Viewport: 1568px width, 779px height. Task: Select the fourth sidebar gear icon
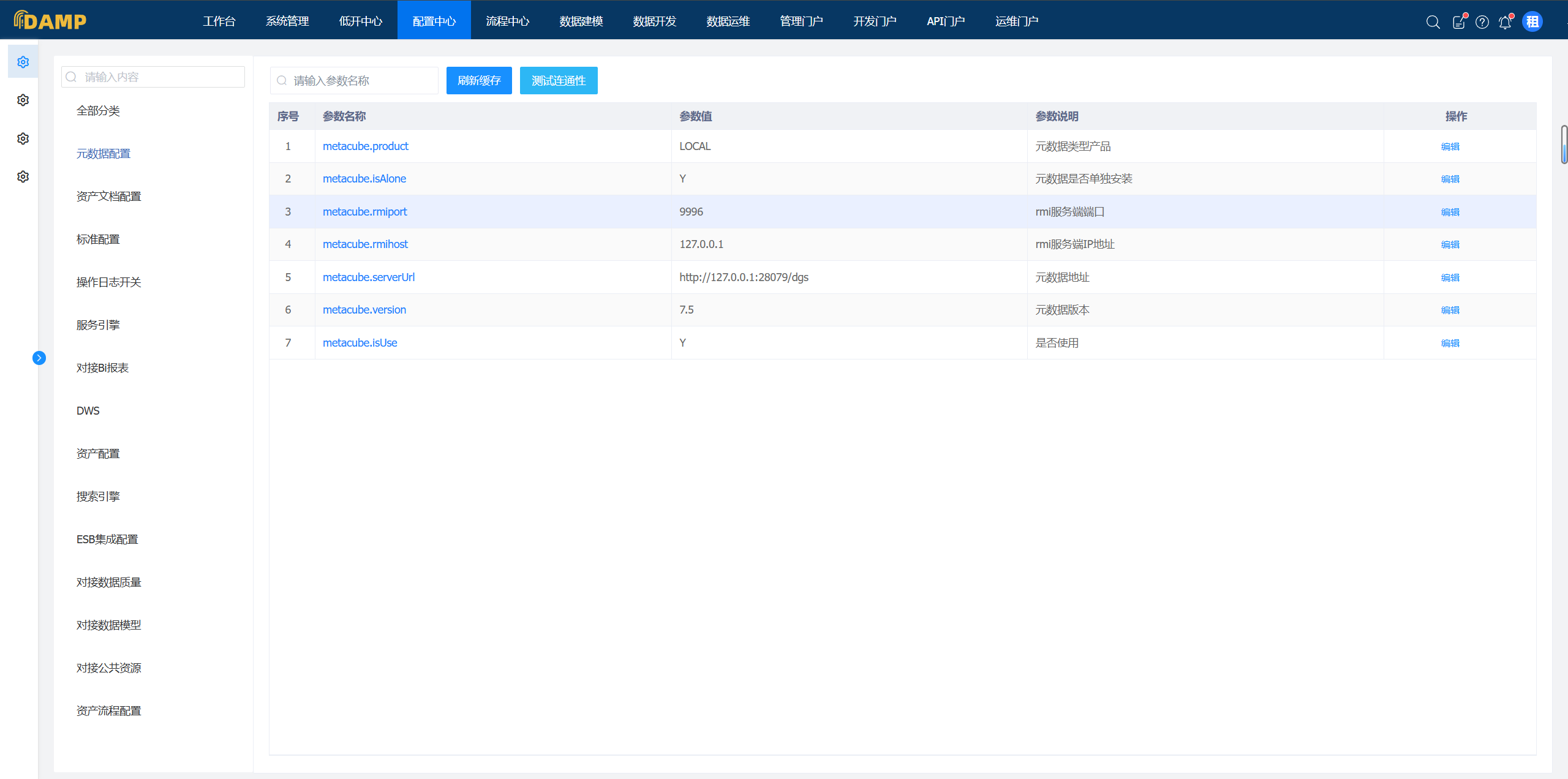coord(23,176)
